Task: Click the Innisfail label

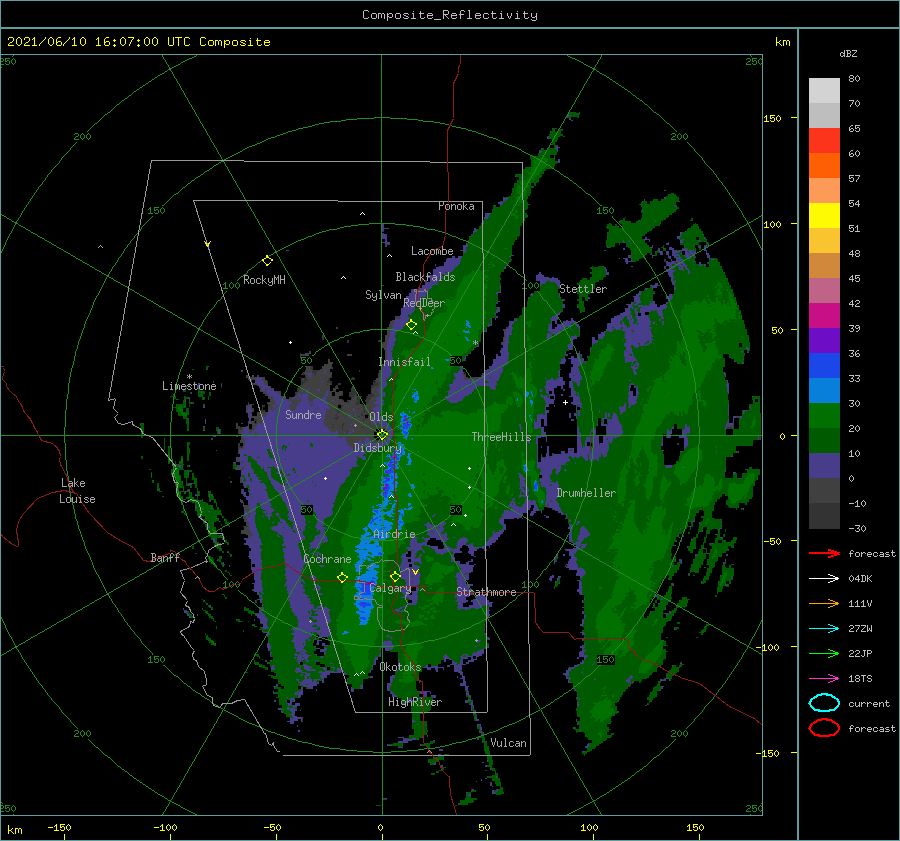Action: pyautogui.click(x=404, y=362)
